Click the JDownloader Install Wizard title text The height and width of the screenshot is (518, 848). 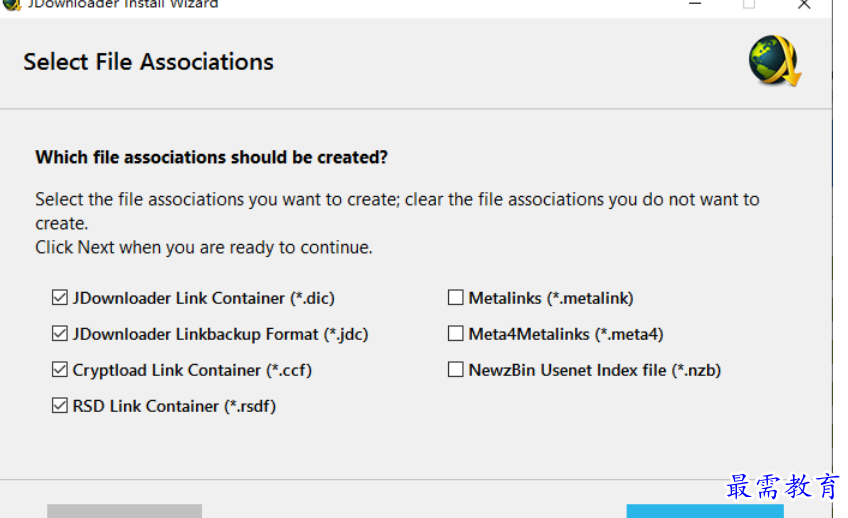point(123,4)
